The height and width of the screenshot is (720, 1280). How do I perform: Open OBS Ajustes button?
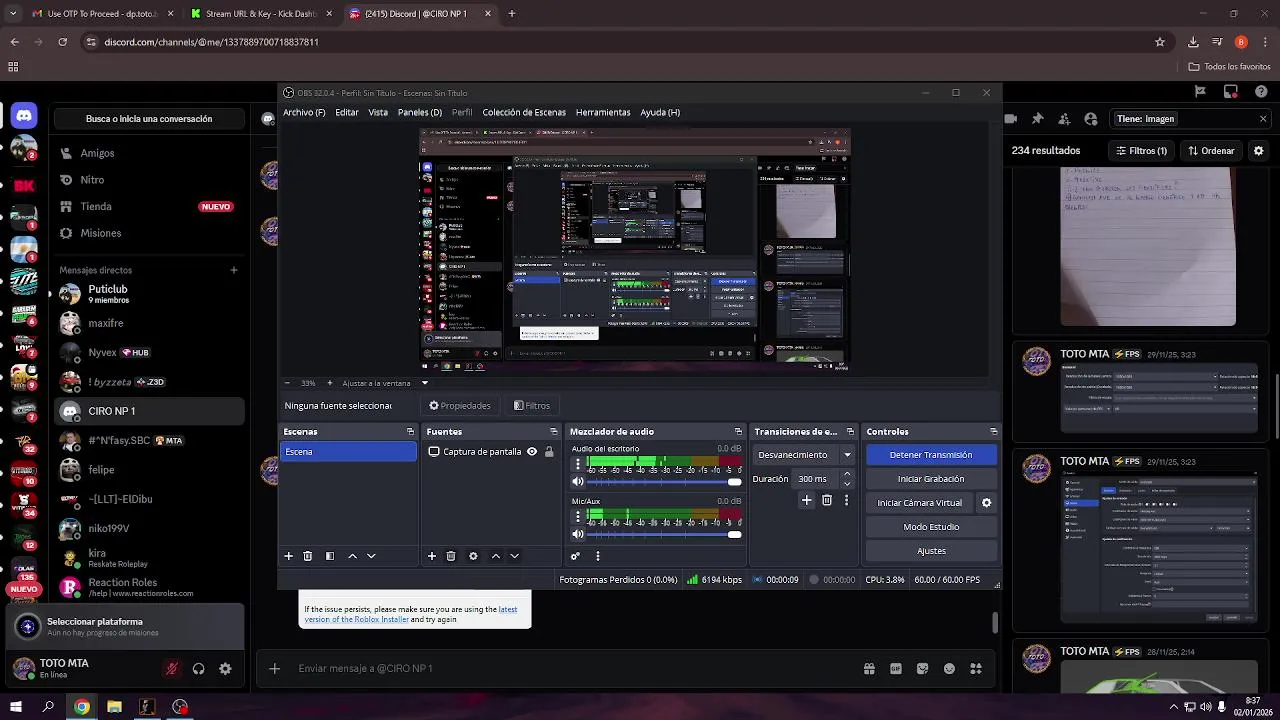(x=931, y=551)
